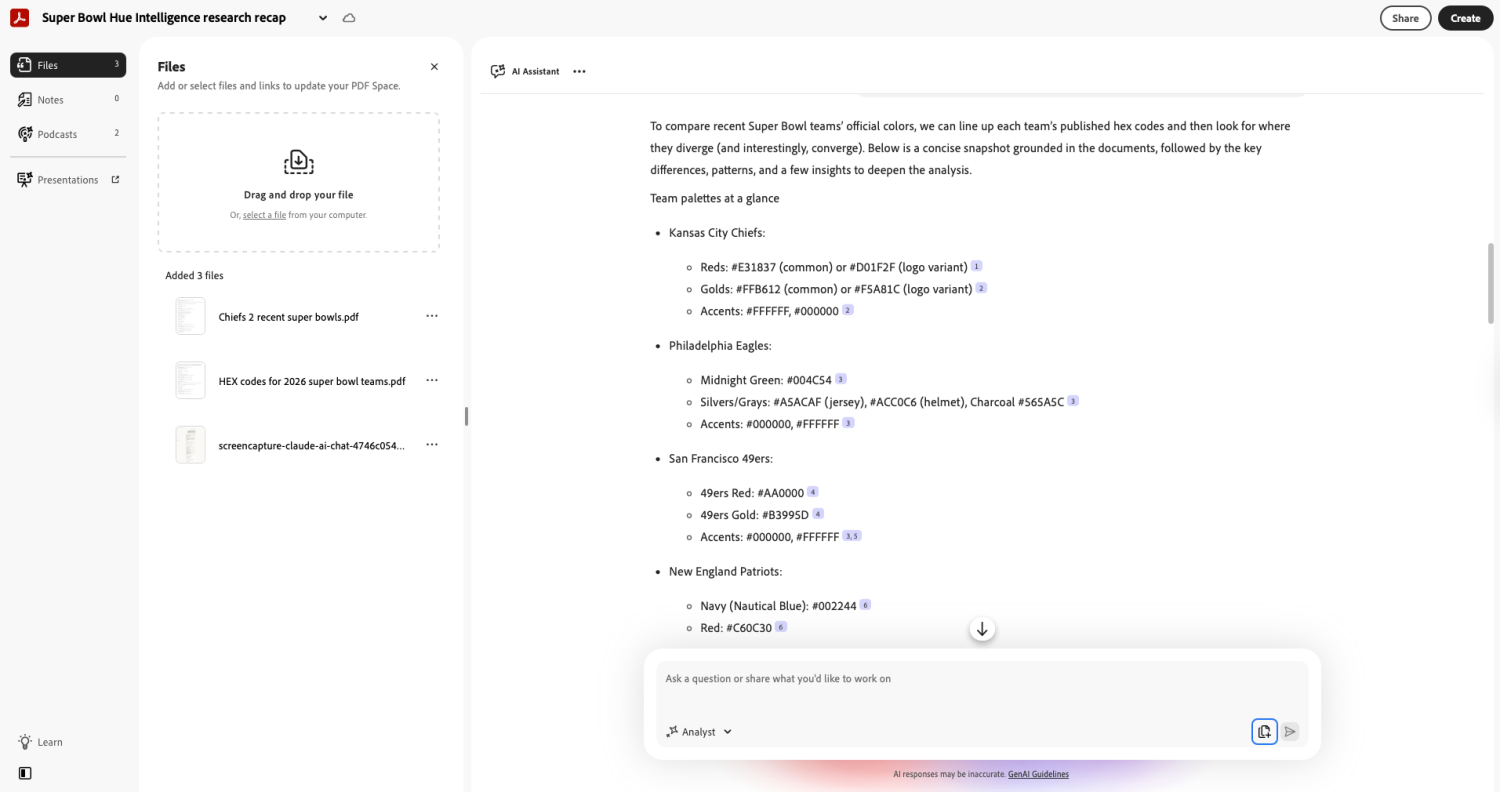Viewport: 1500px width, 792px height.
Task: Open more options for HEX codes PDF
Action: (432, 380)
